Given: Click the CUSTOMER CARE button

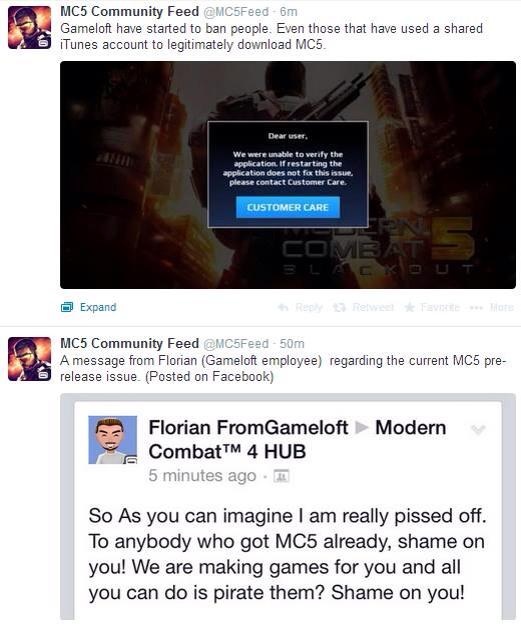Looking at the screenshot, I should tap(288, 207).
